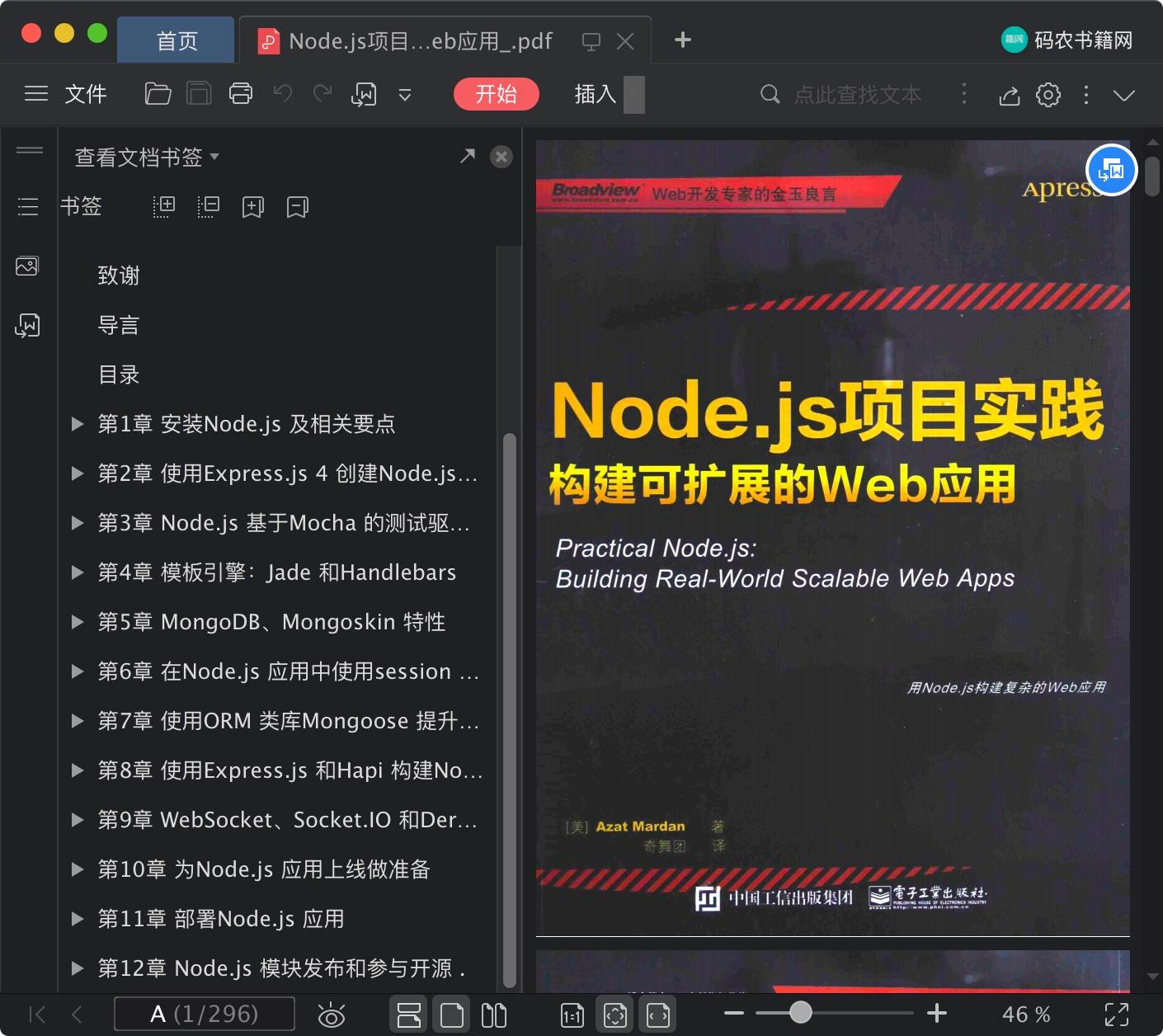Close the Node.js PDF document tab
This screenshot has width=1163, height=1036.
point(626,41)
